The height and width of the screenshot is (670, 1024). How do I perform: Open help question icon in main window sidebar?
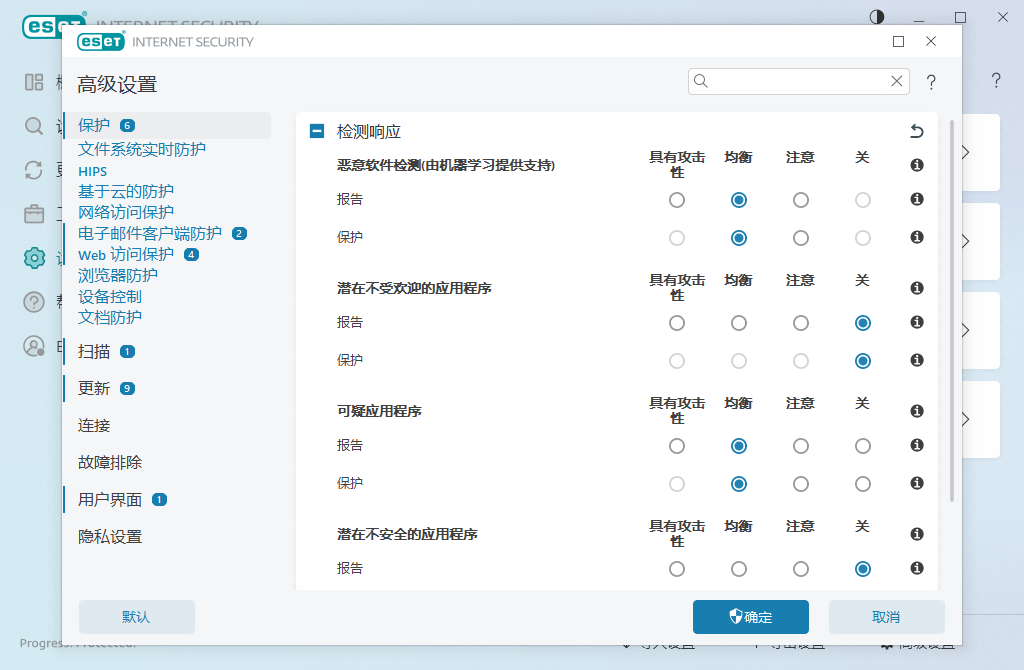(x=34, y=302)
